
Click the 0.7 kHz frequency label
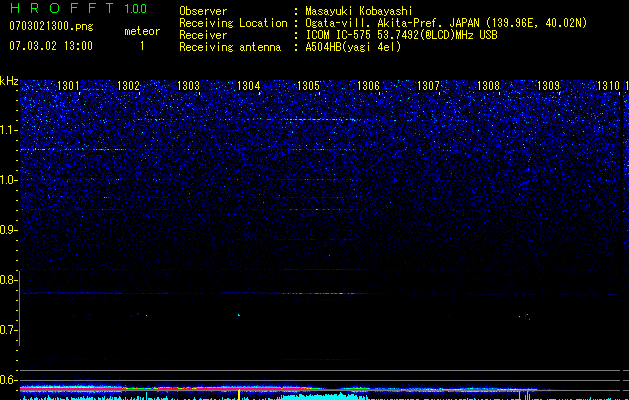point(8,330)
